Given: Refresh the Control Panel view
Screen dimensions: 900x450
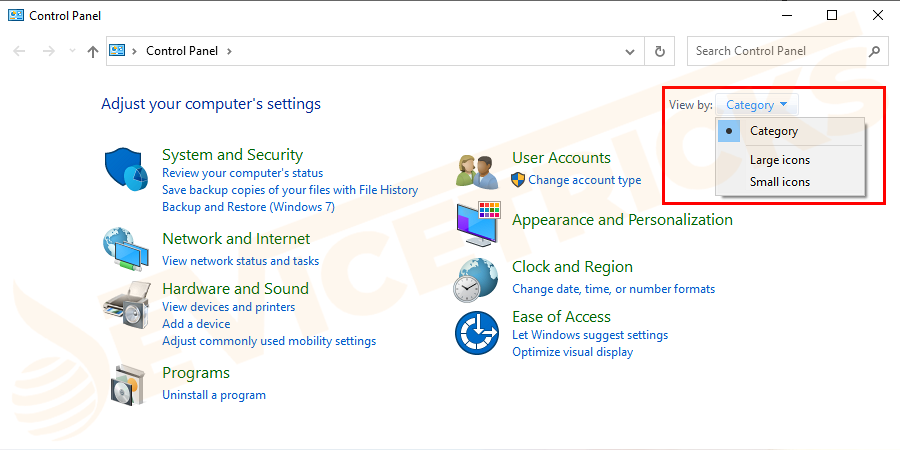Looking at the screenshot, I should tap(660, 51).
